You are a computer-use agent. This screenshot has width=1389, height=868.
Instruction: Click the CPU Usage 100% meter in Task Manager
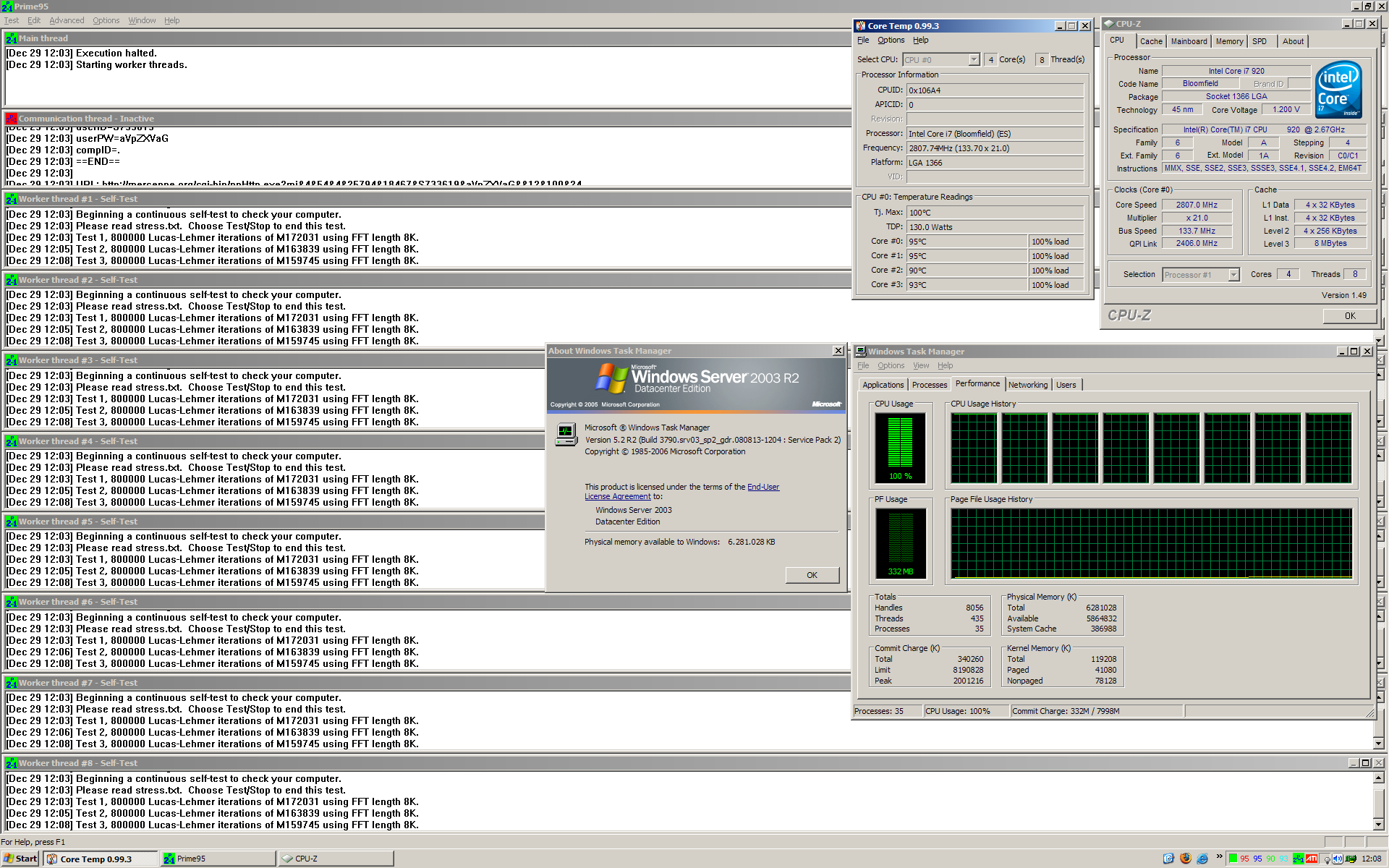coord(900,447)
